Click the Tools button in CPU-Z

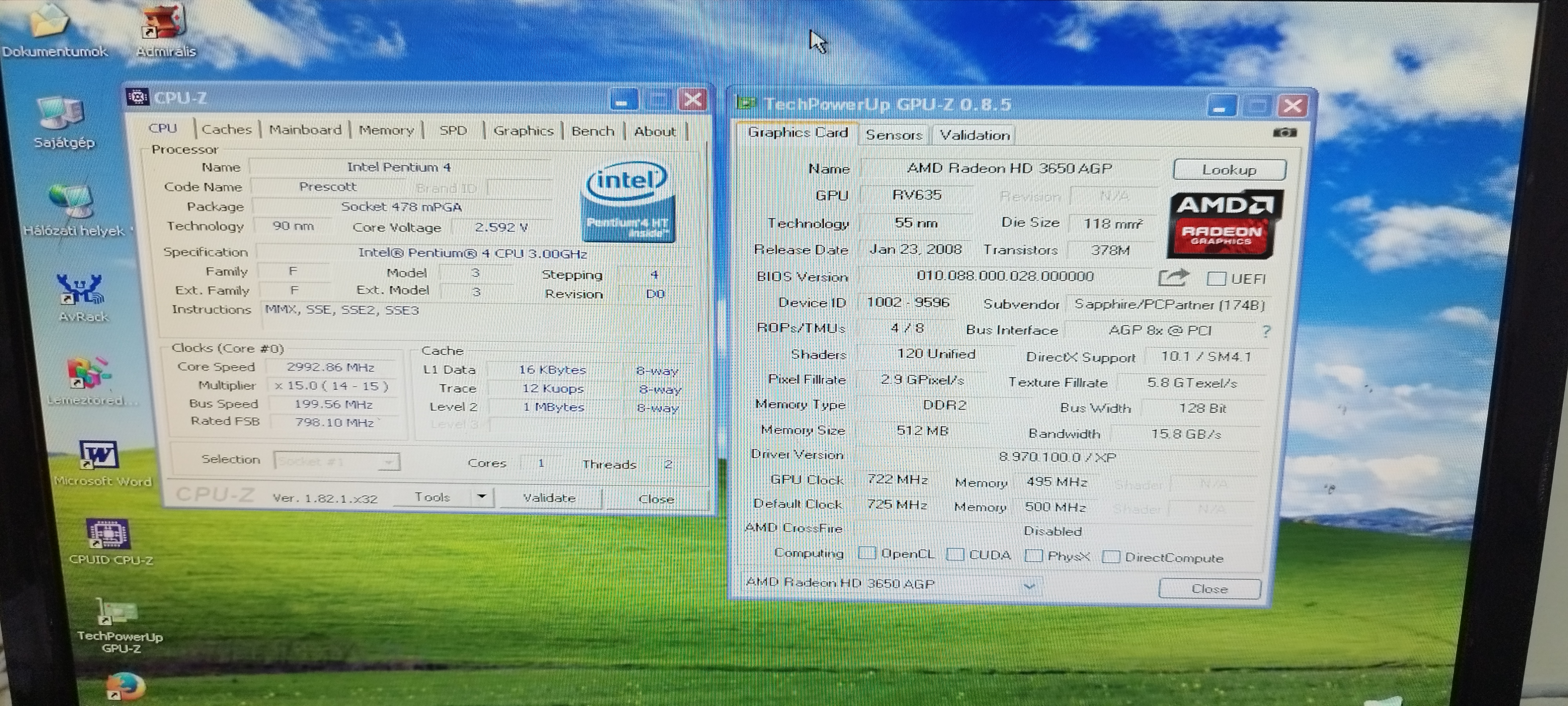[x=432, y=497]
